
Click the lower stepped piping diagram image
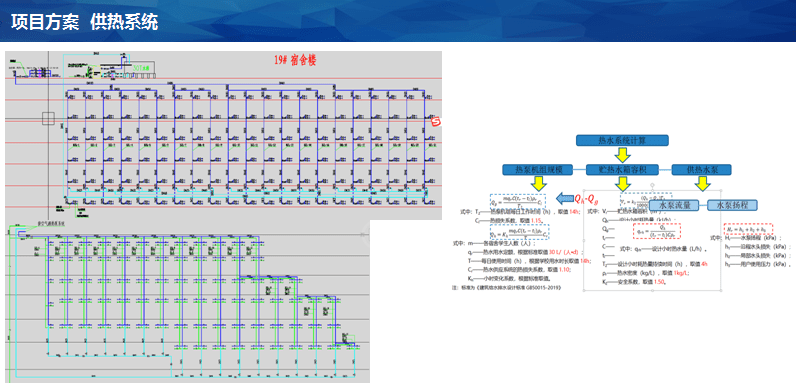(x=187, y=302)
